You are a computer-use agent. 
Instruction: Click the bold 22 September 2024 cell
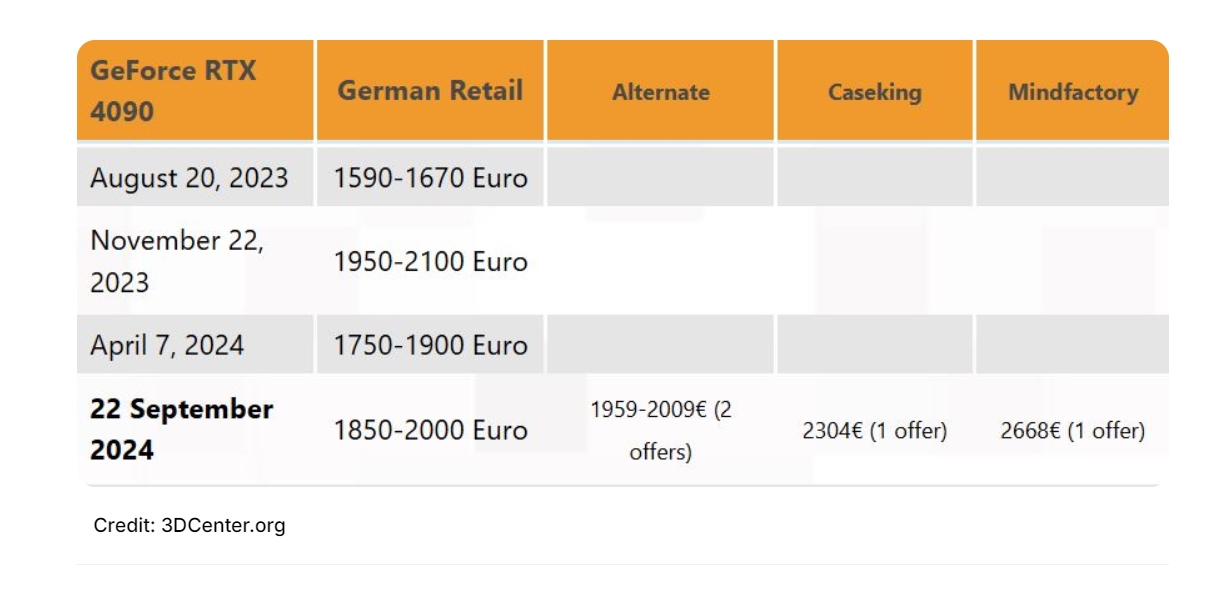click(181, 429)
